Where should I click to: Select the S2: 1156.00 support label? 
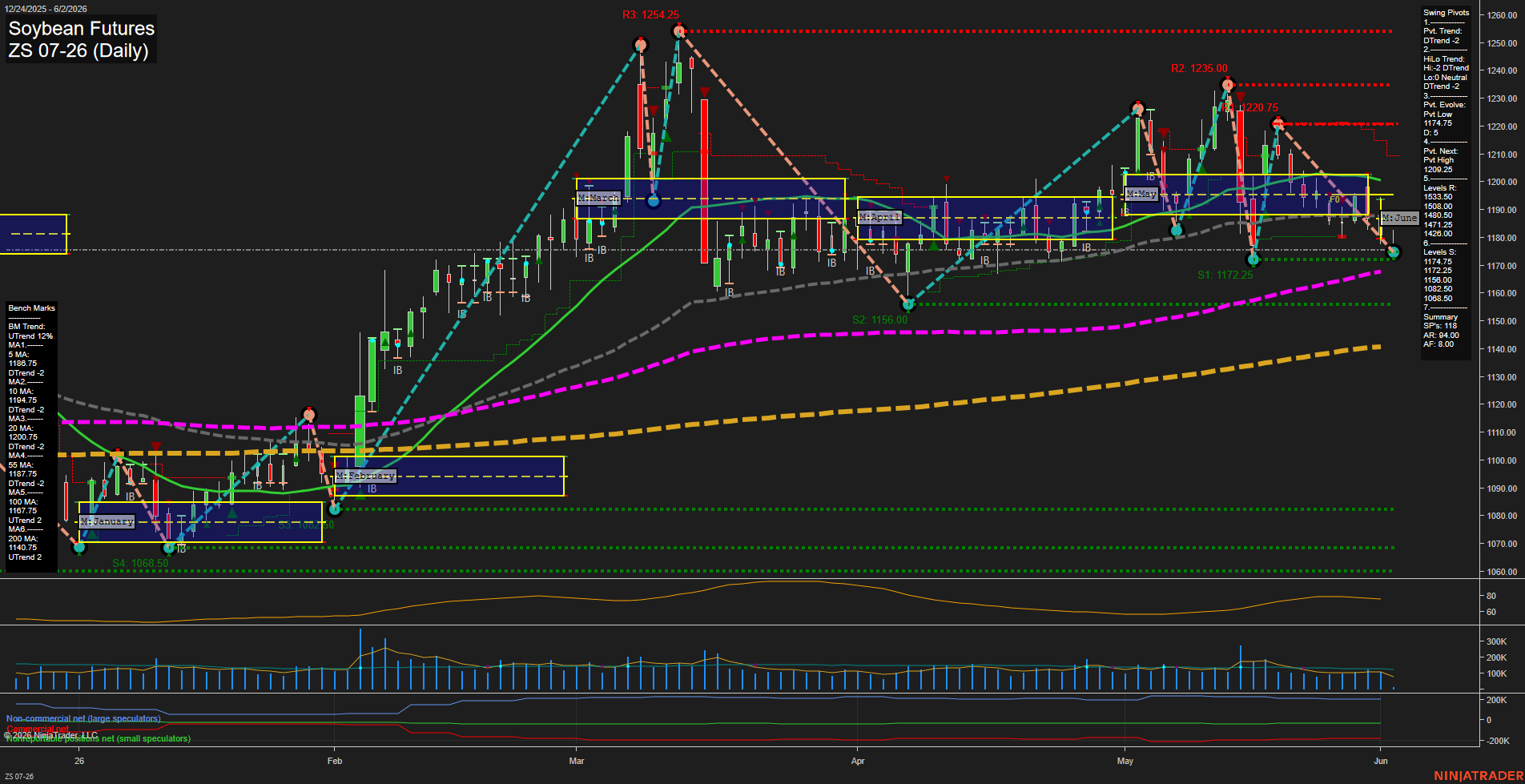(879, 320)
